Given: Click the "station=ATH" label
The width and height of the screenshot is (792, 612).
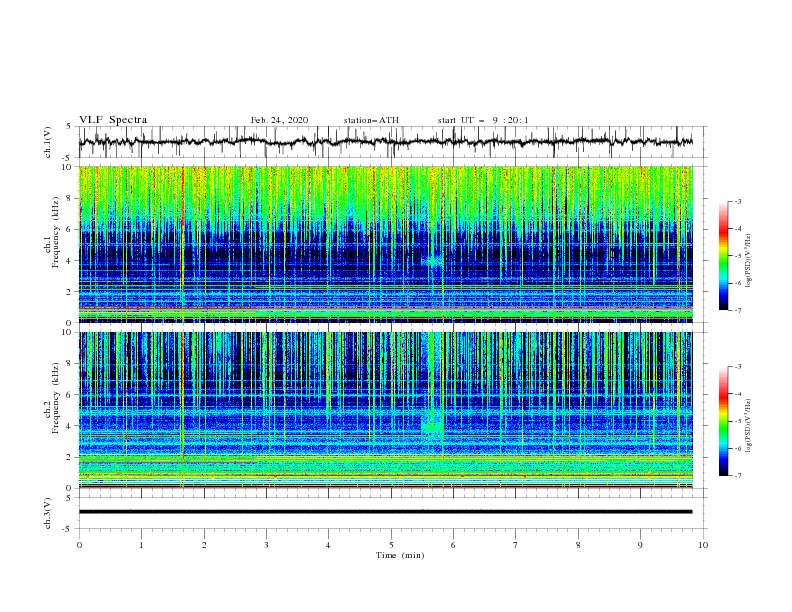Looking at the screenshot, I should (371, 120).
